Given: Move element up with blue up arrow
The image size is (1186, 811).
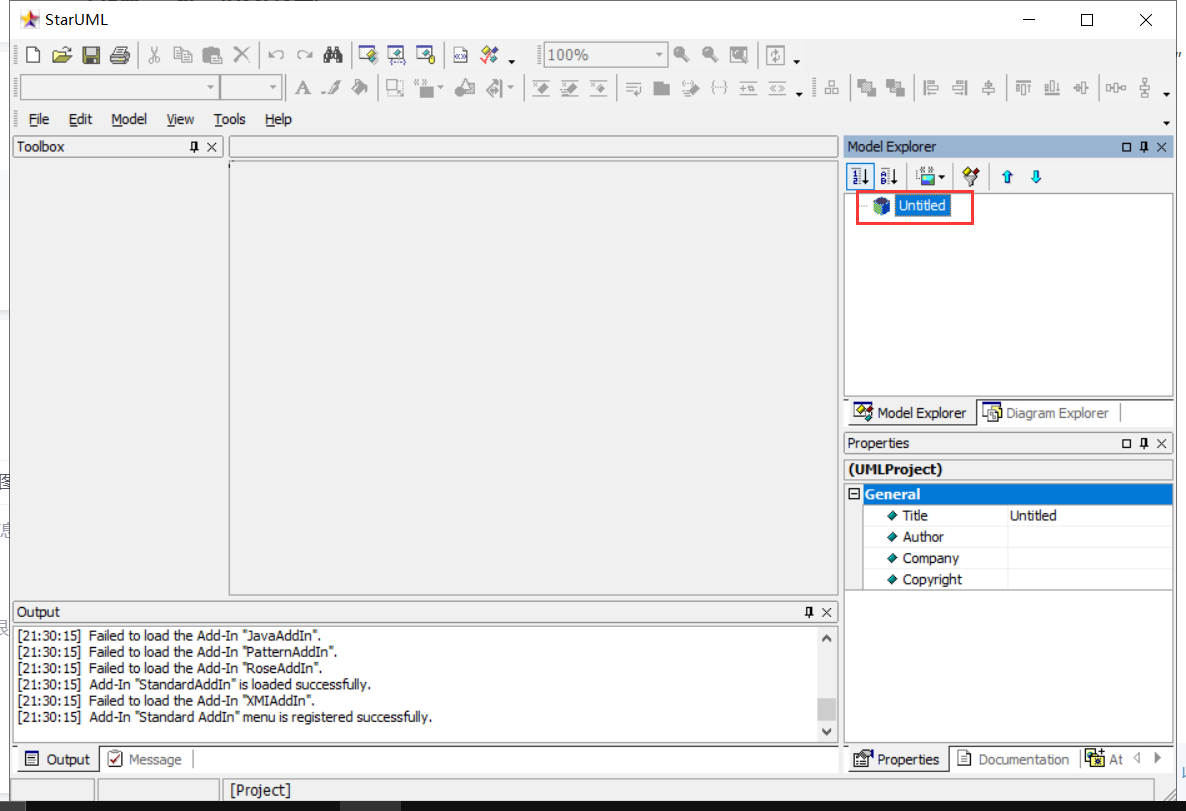Looking at the screenshot, I should (1007, 177).
